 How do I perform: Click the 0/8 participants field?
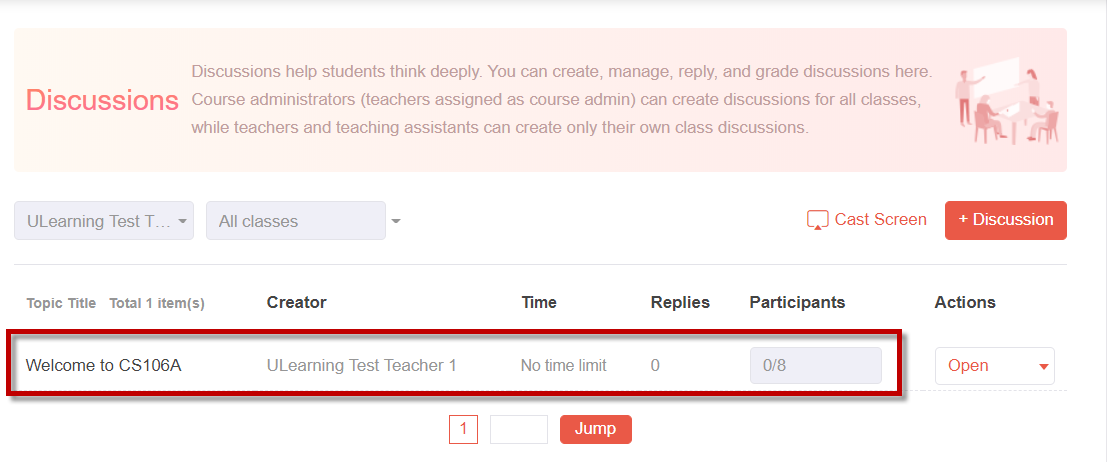tap(815, 365)
